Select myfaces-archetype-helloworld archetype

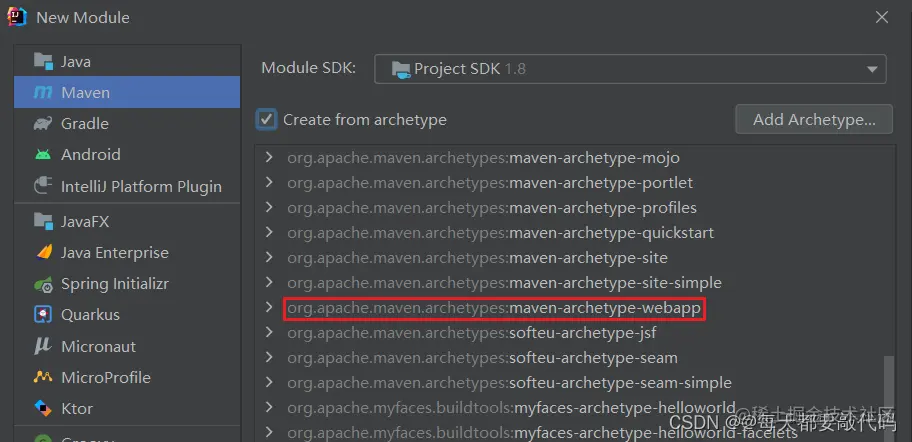click(x=511, y=408)
